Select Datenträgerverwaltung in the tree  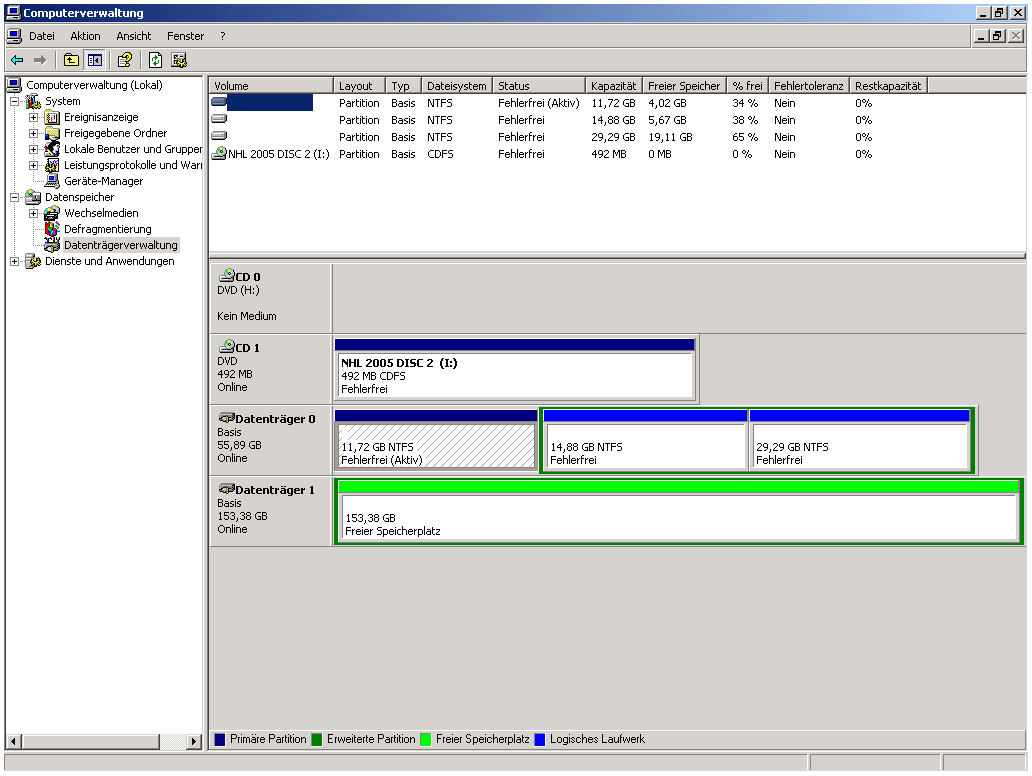click(120, 245)
